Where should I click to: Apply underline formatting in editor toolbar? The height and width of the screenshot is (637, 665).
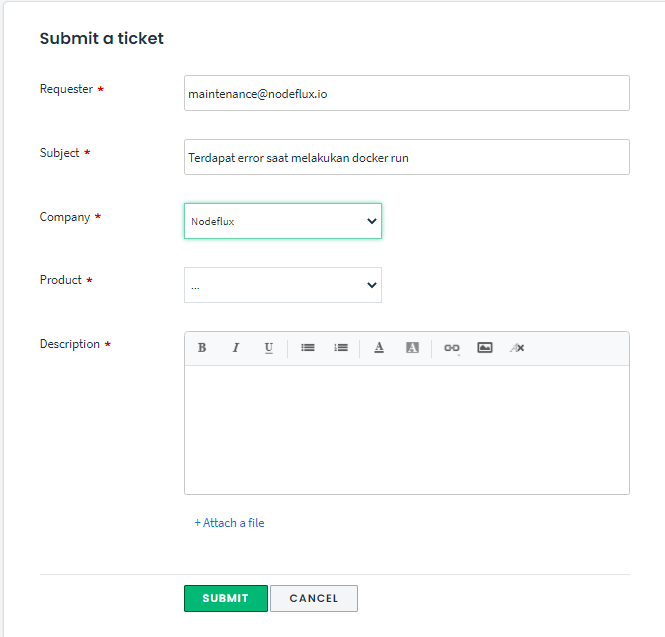269,348
